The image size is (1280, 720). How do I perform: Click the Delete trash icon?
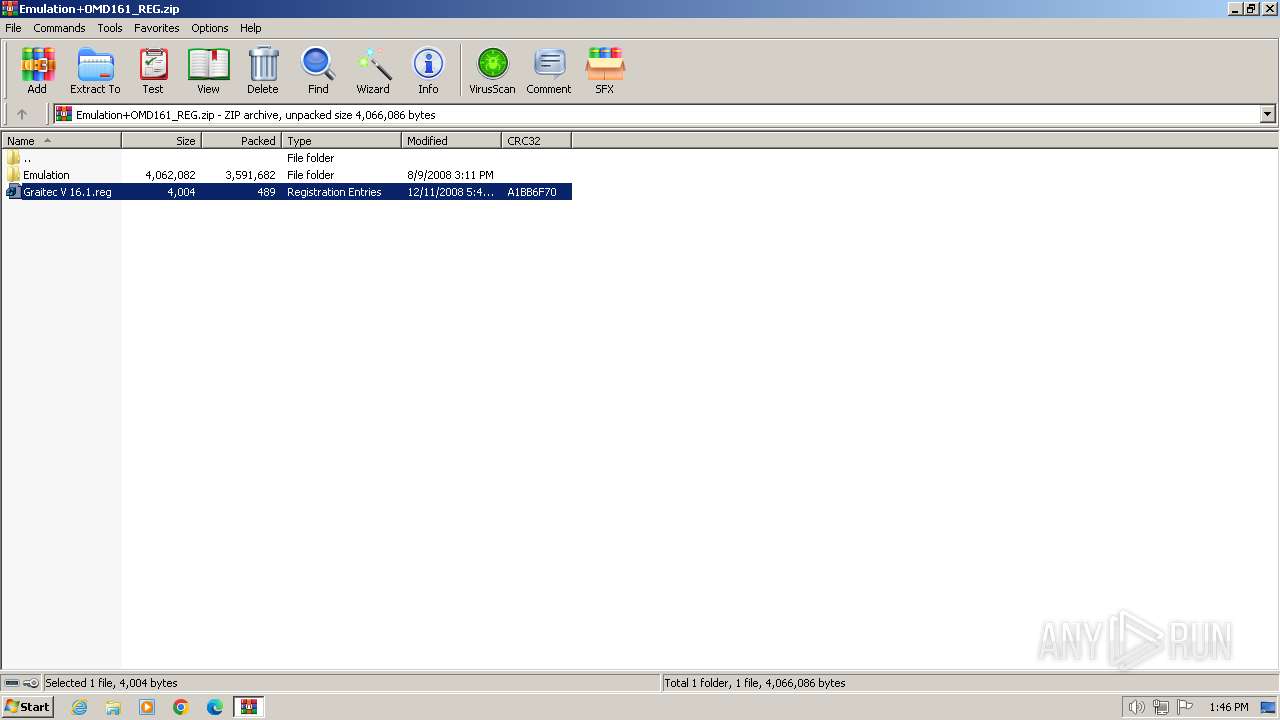263,71
